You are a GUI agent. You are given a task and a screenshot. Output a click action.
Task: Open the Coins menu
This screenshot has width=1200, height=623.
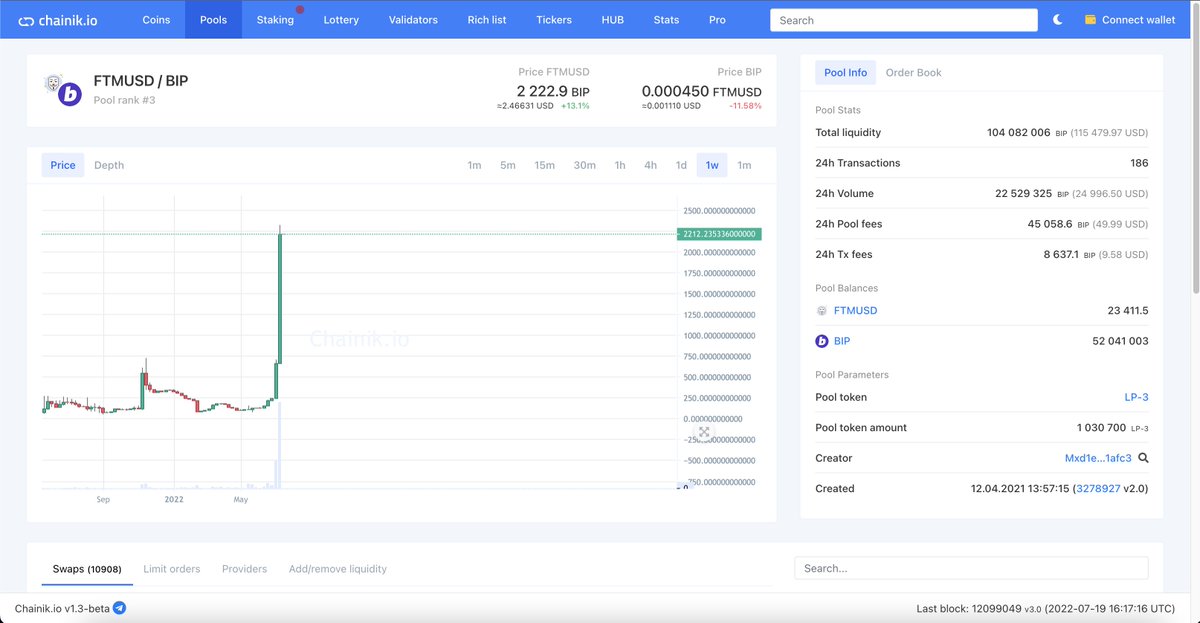point(156,20)
